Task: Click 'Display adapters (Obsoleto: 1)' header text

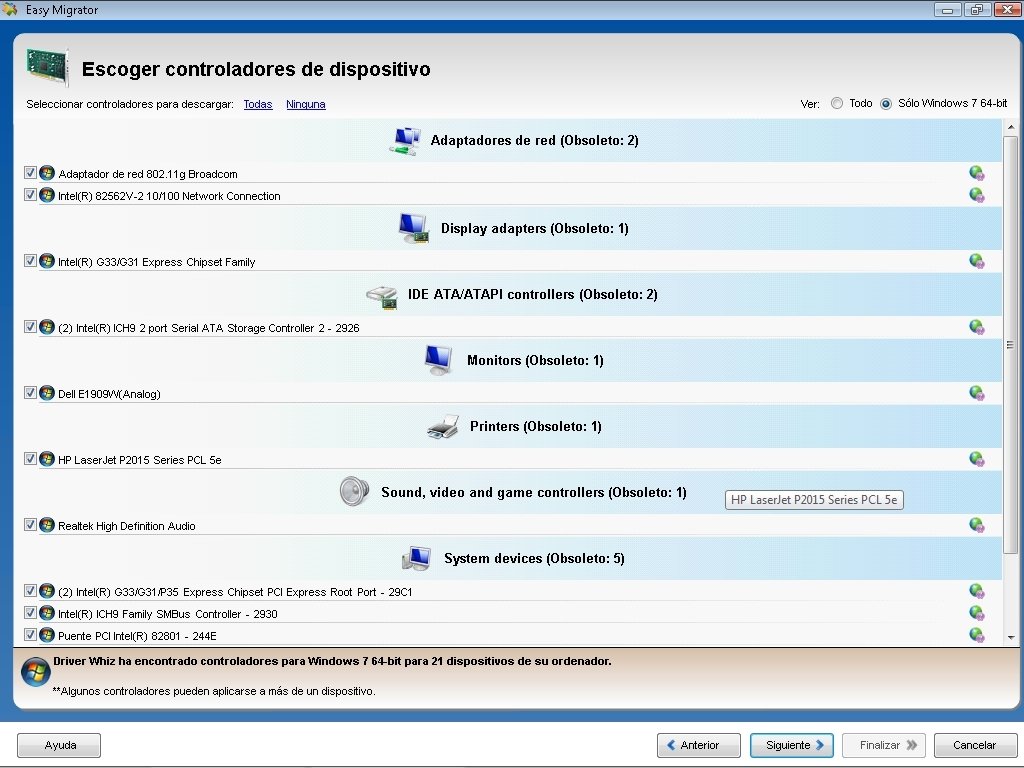Action: tap(535, 229)
